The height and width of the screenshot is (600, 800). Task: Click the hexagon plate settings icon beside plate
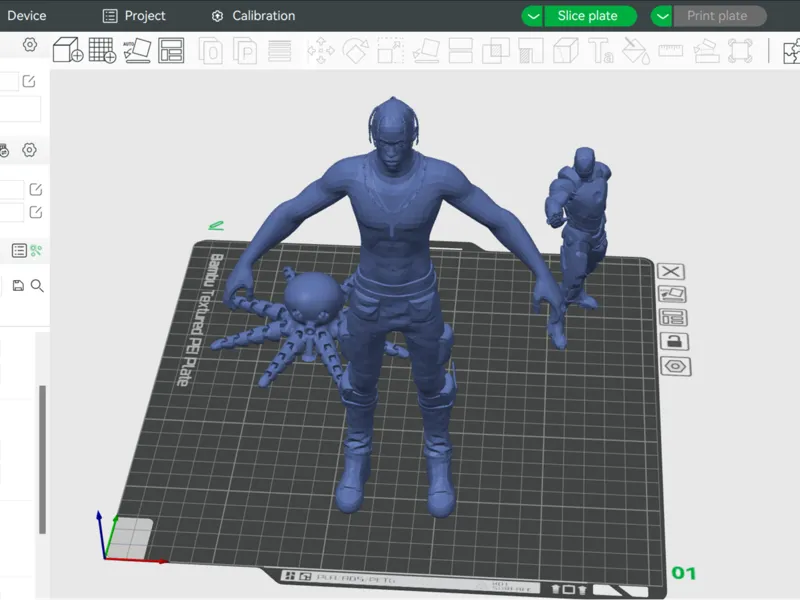tap(676, 366)
